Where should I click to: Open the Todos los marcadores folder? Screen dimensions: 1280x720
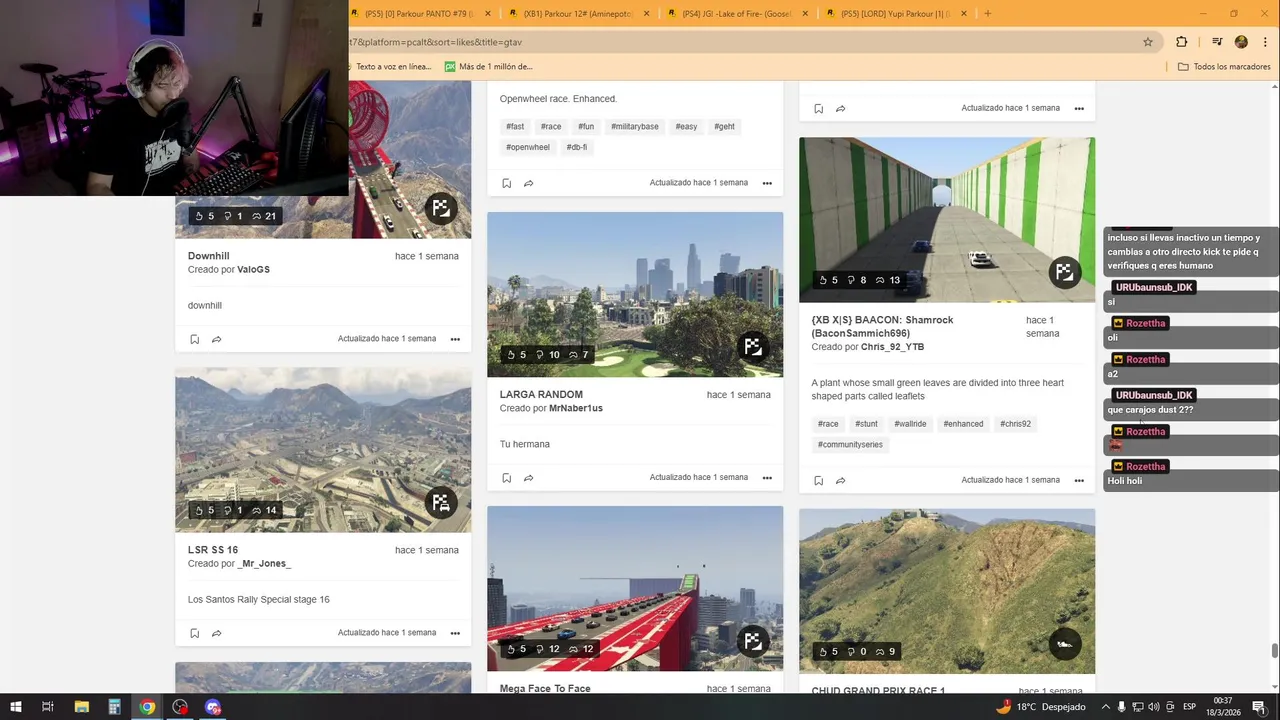pyautogui.click(x=1224, y=67)
